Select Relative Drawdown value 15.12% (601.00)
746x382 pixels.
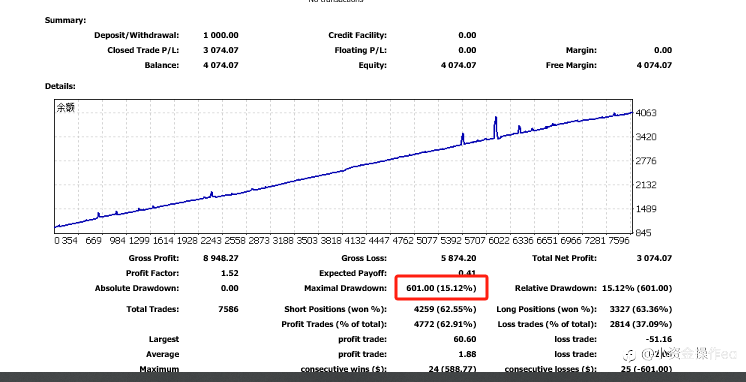click(637, 288)
